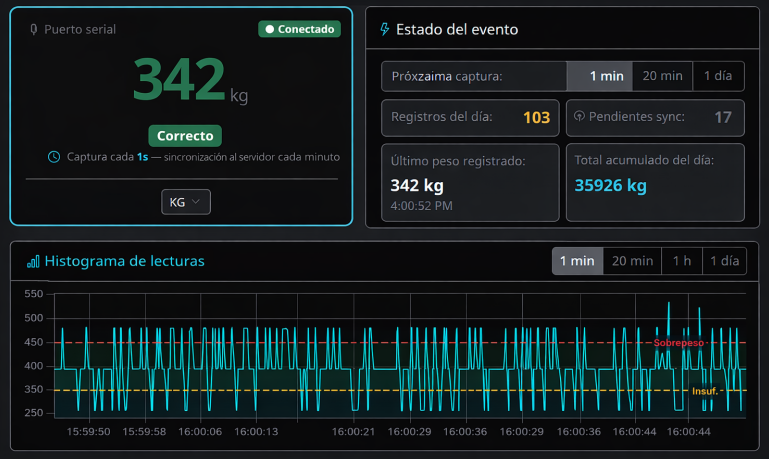This screenshot has width=769, height=459.
Task: Set histogram range to 1 min
Action: 577,261
